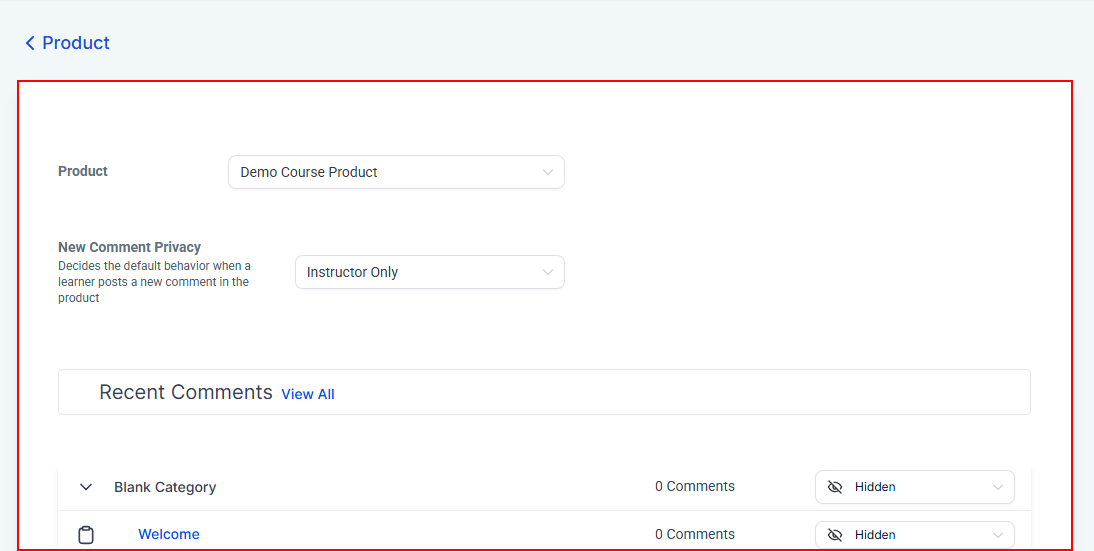Click the Welcome 0 Comments count
The height and width of the screenshot is (551, 1094).
coord(695,534)
